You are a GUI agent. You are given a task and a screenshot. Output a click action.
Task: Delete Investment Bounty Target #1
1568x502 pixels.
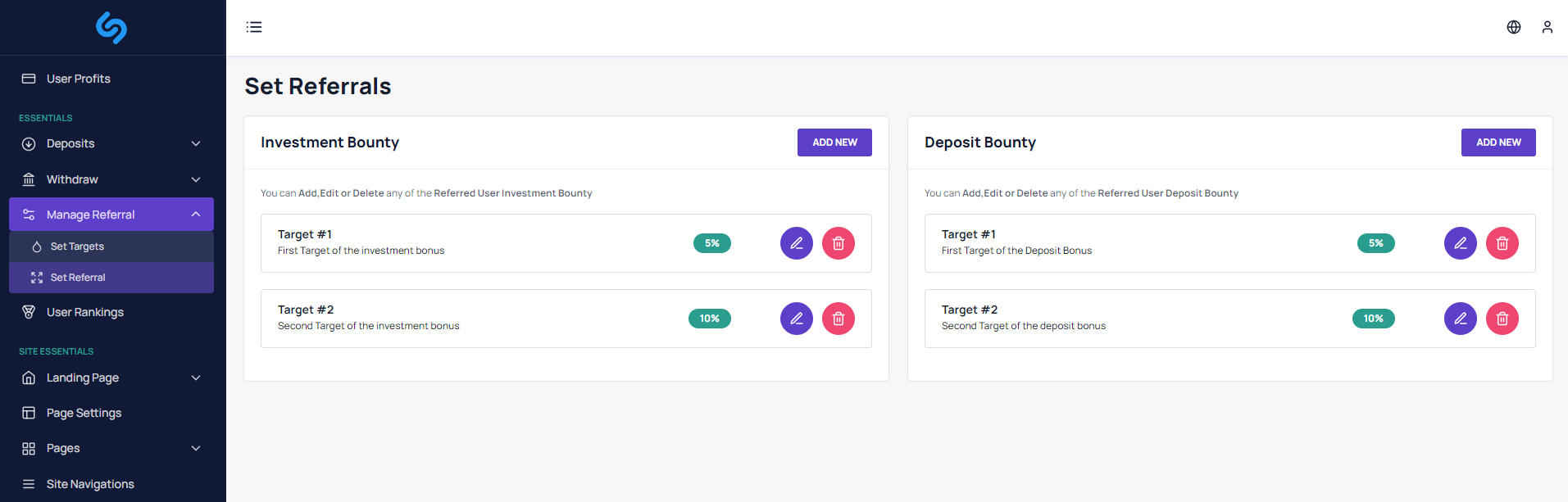coord(838,243)
